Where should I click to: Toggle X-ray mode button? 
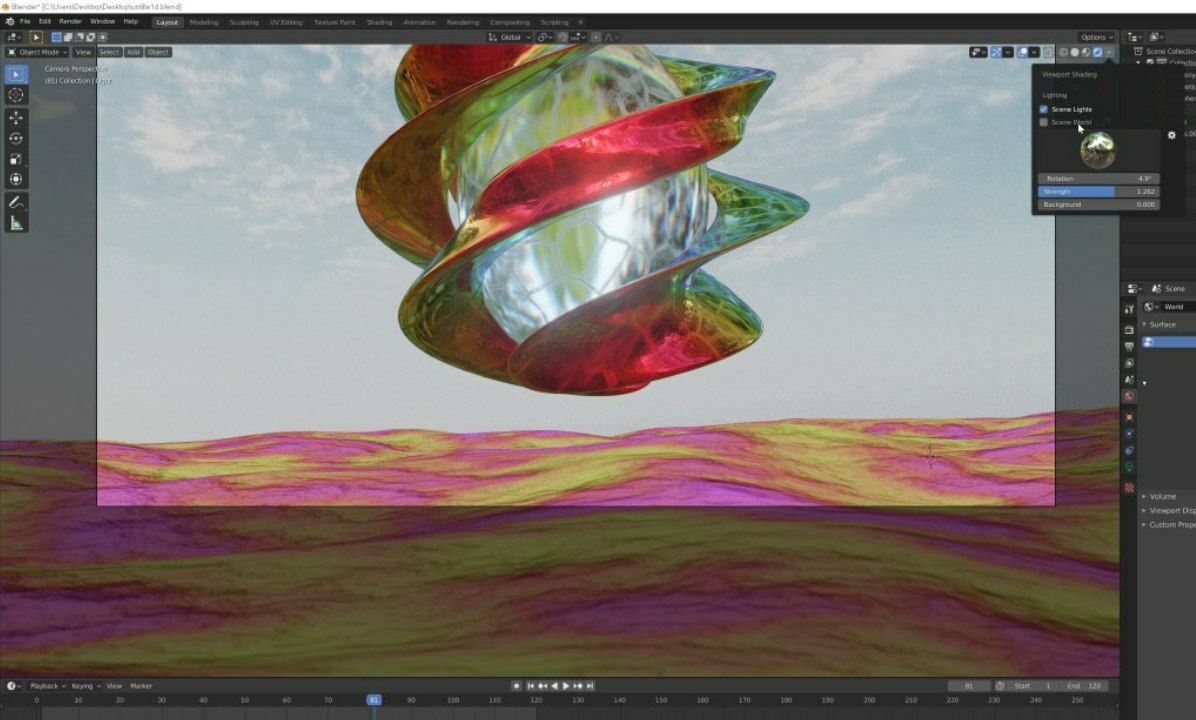1048,53
